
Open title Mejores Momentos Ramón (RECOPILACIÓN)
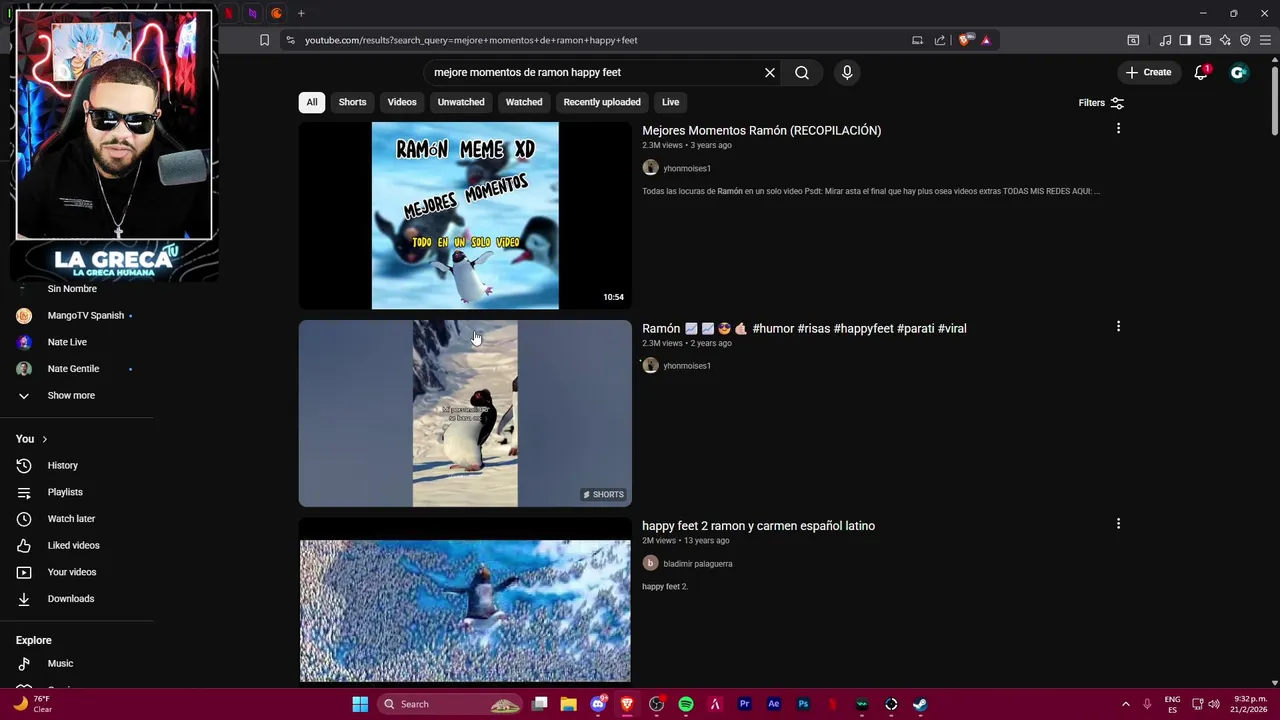tap(761, 130)
